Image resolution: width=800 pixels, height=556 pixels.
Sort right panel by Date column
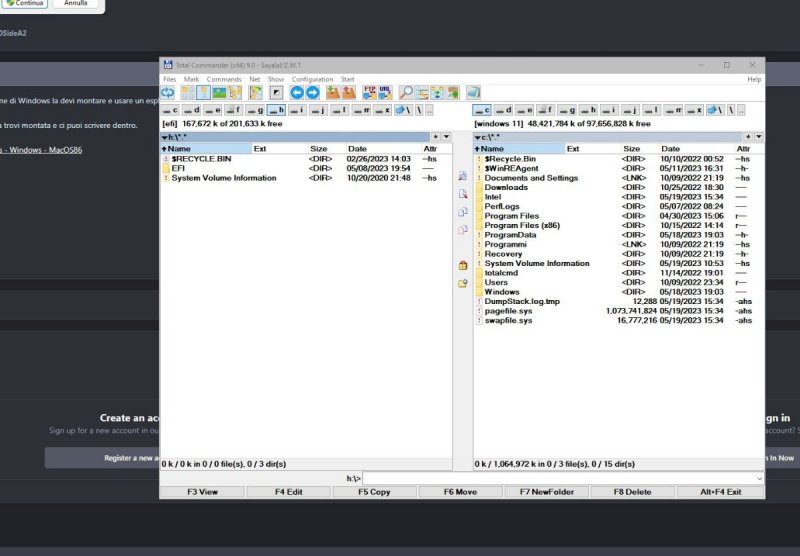click(696, 148)
